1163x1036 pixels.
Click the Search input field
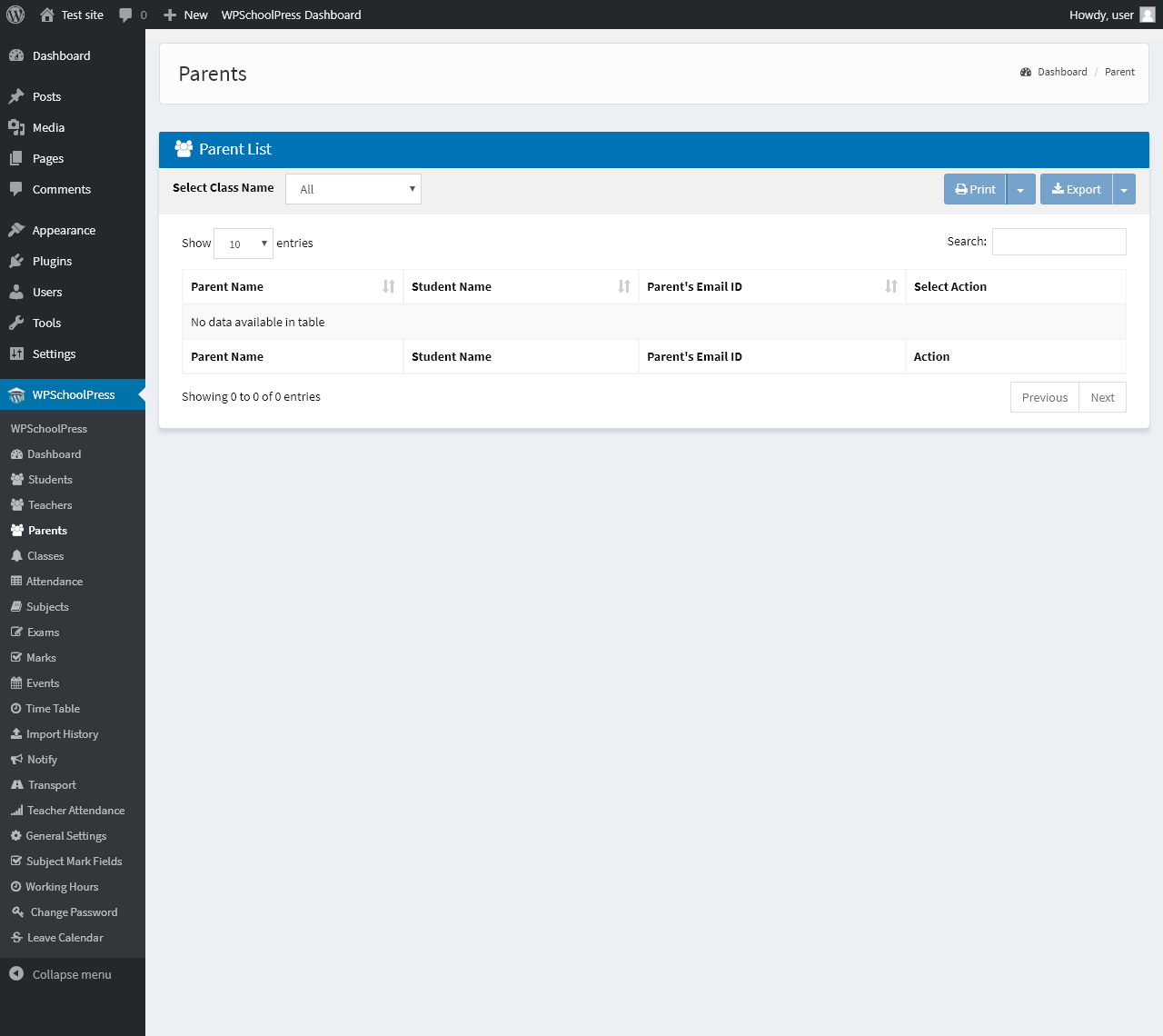tap(1059, 242)
